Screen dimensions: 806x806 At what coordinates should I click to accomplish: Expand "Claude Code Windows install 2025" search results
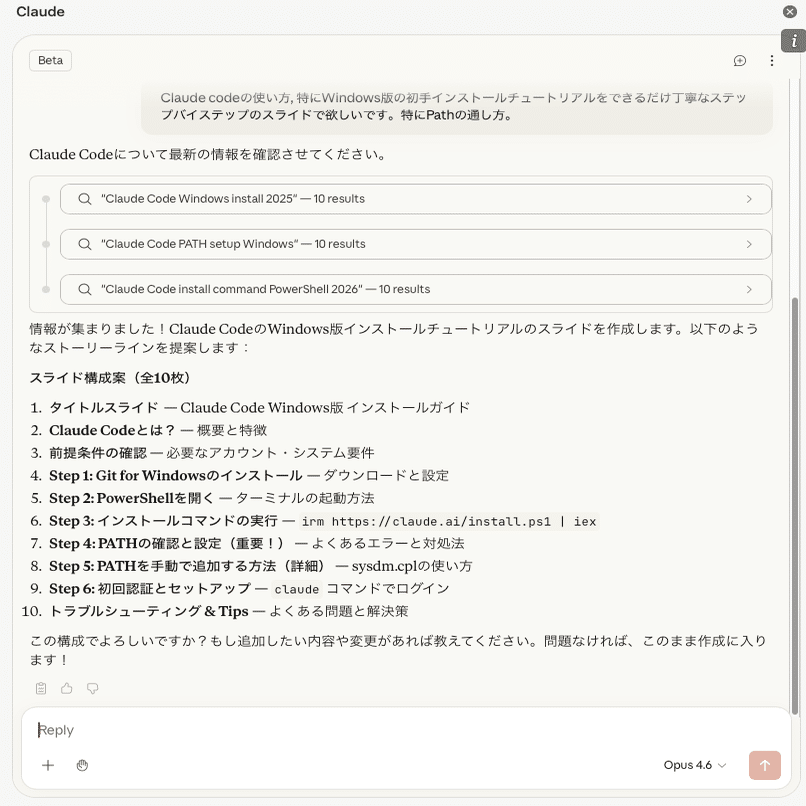coord(415,199)
